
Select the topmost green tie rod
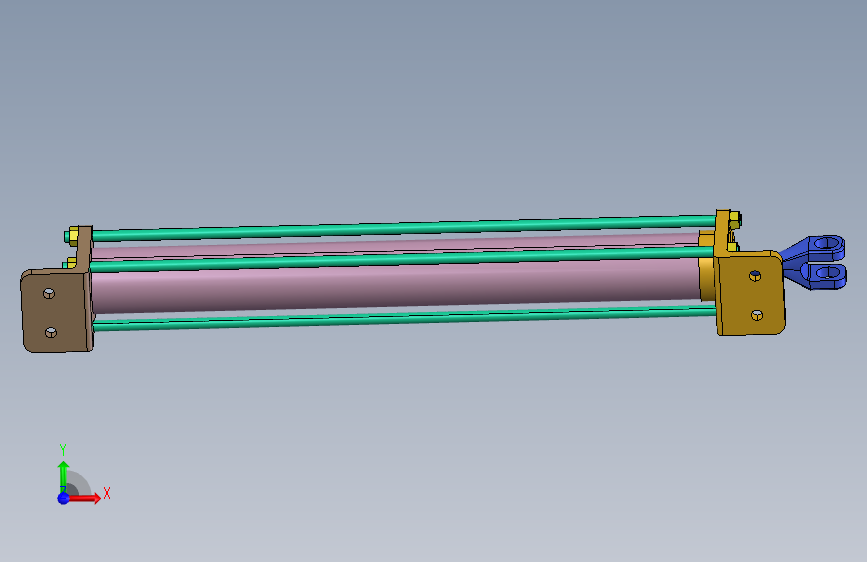[404, 228]
